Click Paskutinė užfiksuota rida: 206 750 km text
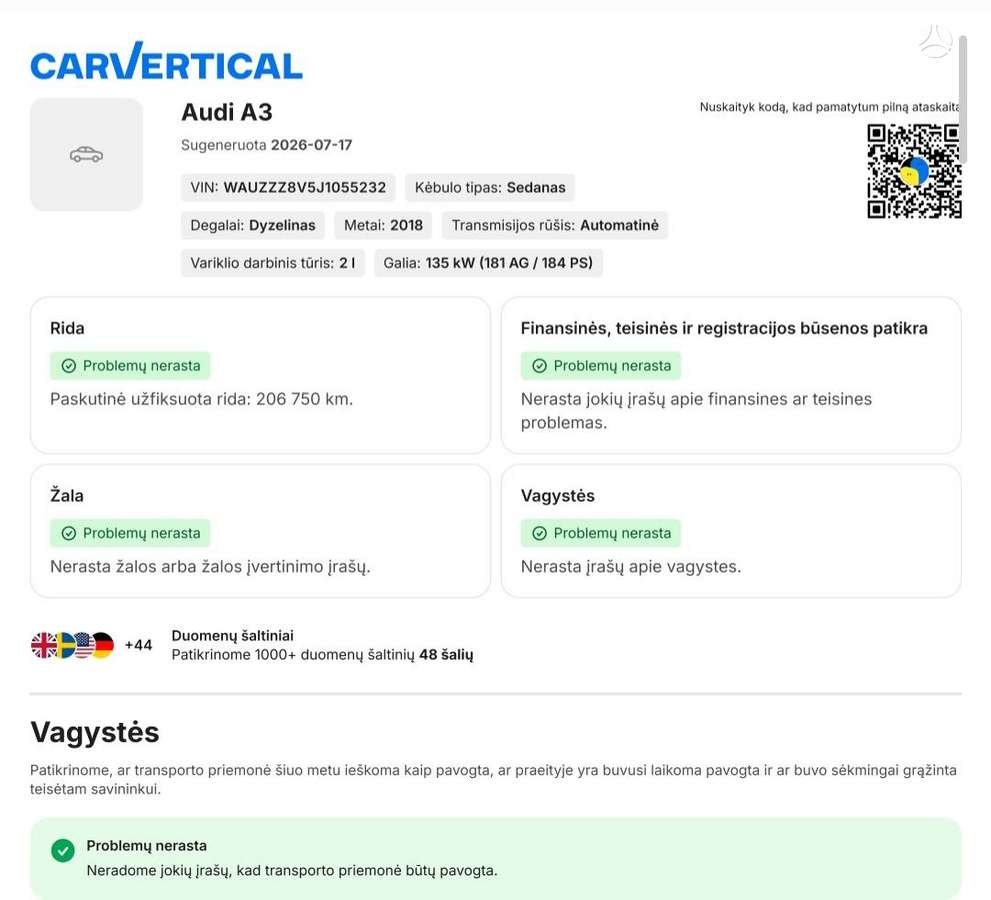The image size is (991, 900). 202,399
